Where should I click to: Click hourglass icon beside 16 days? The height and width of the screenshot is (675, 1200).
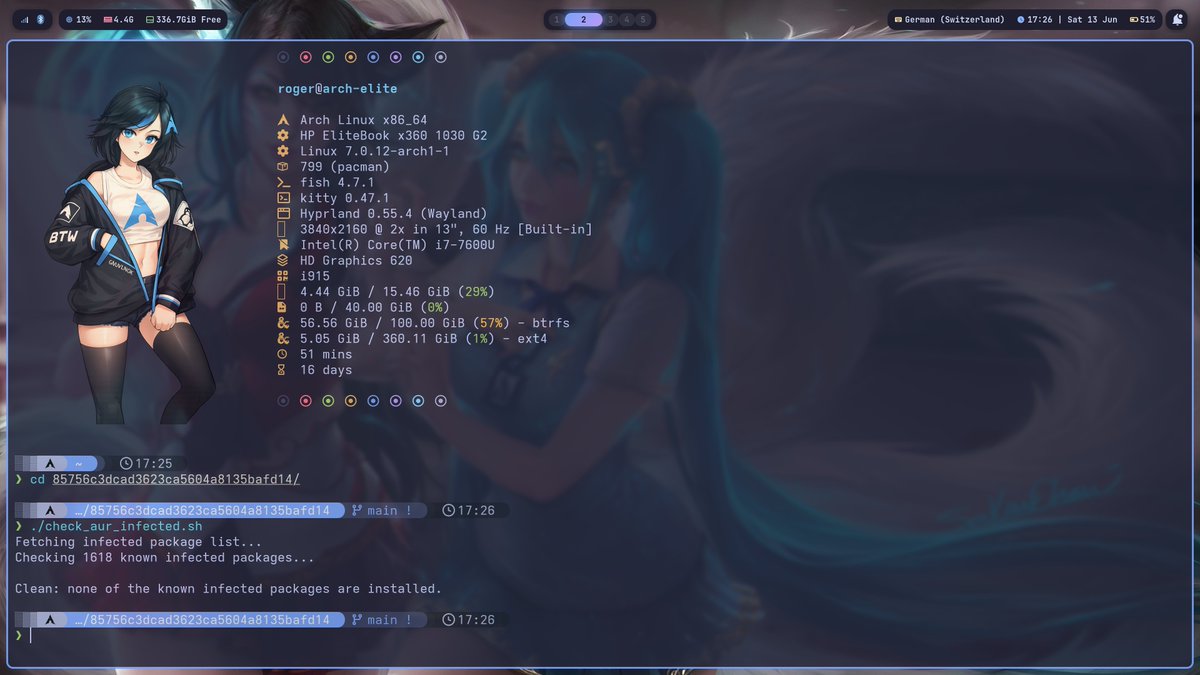tap(283, 370)
